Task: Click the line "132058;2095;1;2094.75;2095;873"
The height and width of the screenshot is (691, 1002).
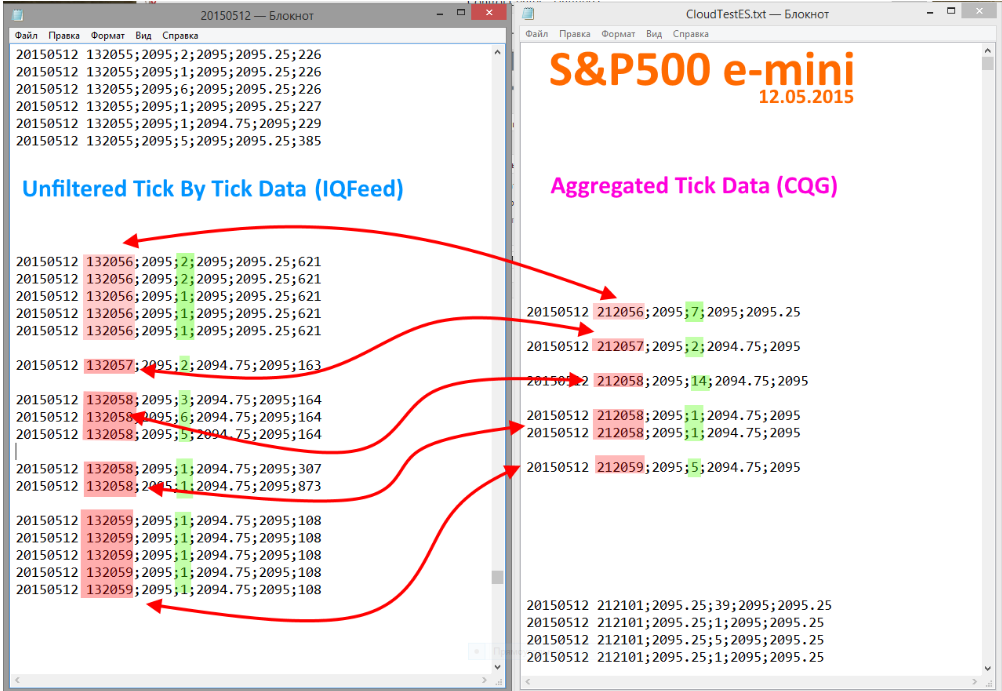Action: pos(169,486)
